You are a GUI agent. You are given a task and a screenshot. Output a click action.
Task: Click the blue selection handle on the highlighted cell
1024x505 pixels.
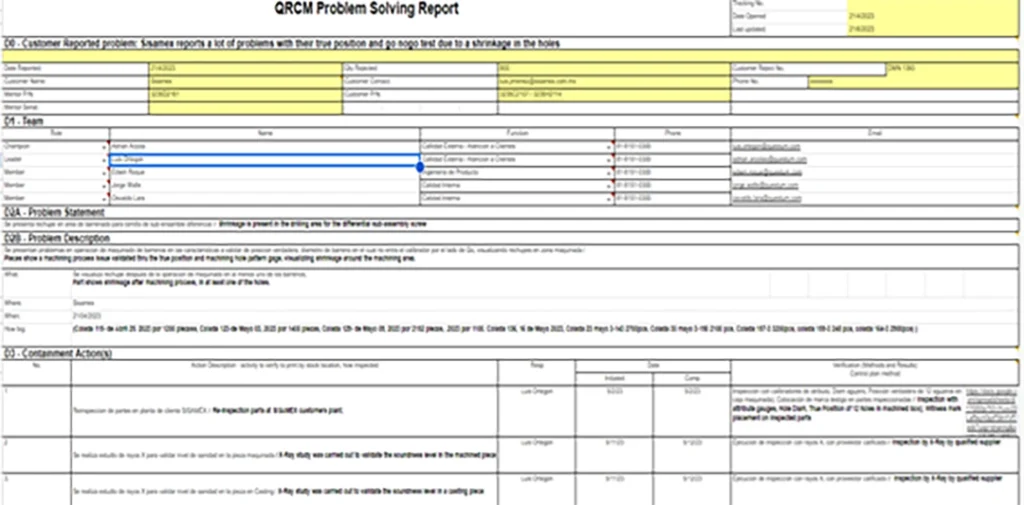[418, 166]
